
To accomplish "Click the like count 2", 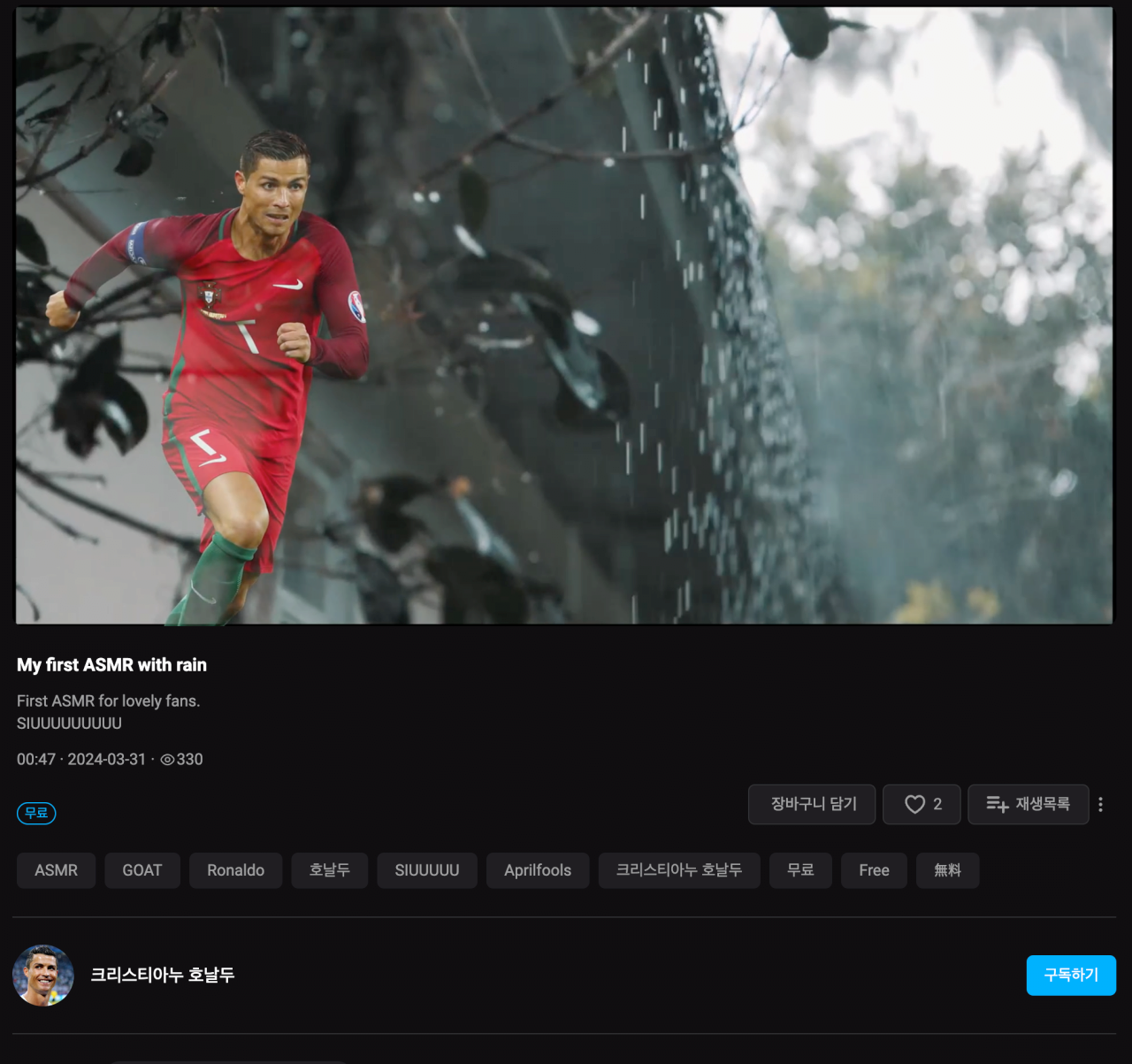I will (x=937, y=804).
